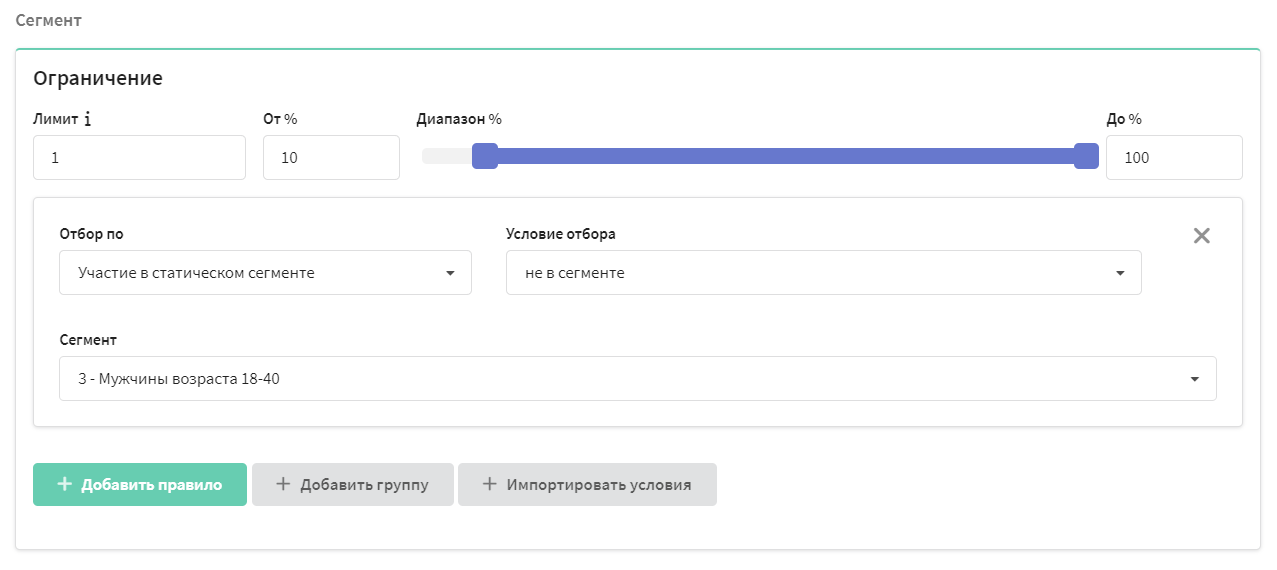Click the Импортировать условия button

tap(587, 484)
